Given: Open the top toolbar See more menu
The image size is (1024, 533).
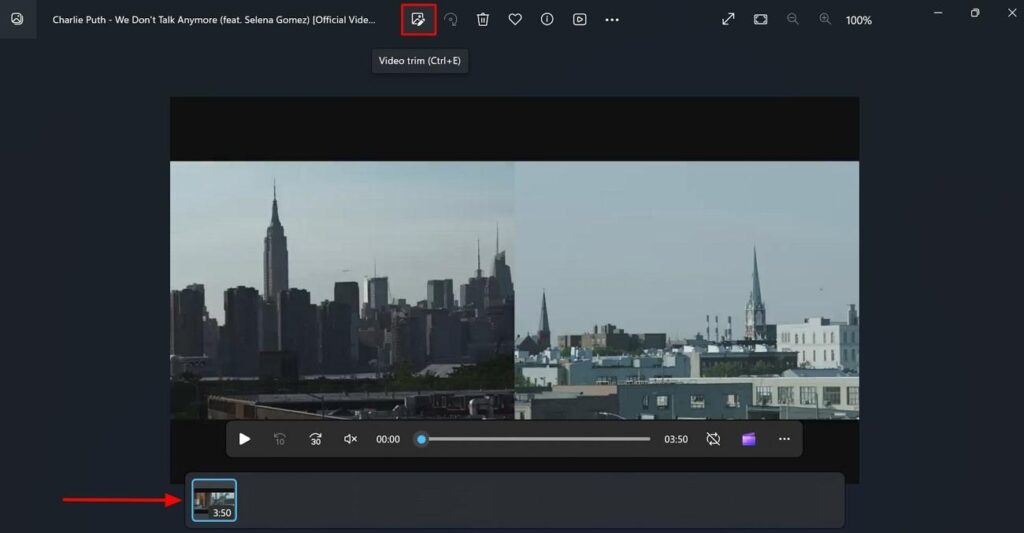Looking at the screenshot, I should click(612, 20).
